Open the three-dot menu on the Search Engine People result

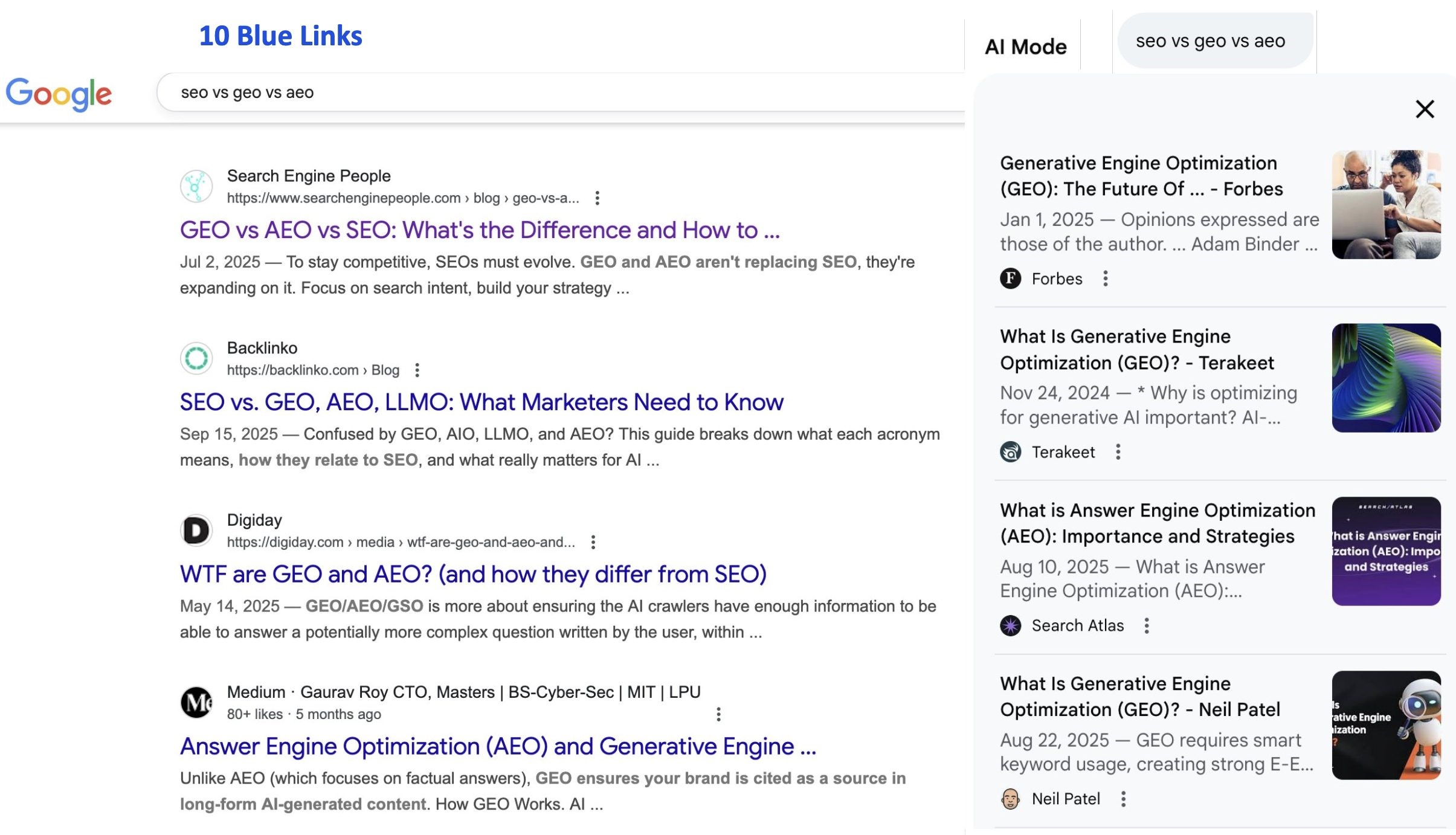598,198
